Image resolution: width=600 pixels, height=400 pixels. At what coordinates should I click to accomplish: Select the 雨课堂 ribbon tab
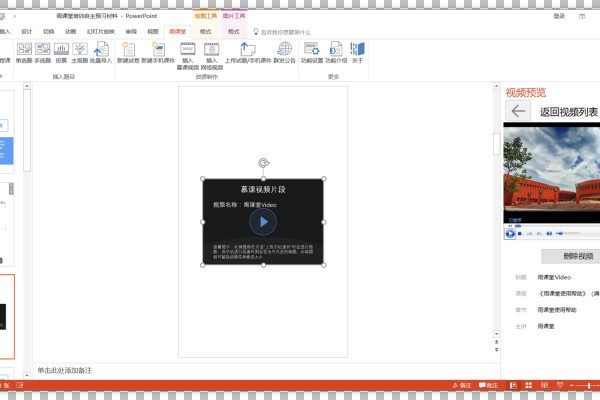pyautogui.click(x=177, y=31)
